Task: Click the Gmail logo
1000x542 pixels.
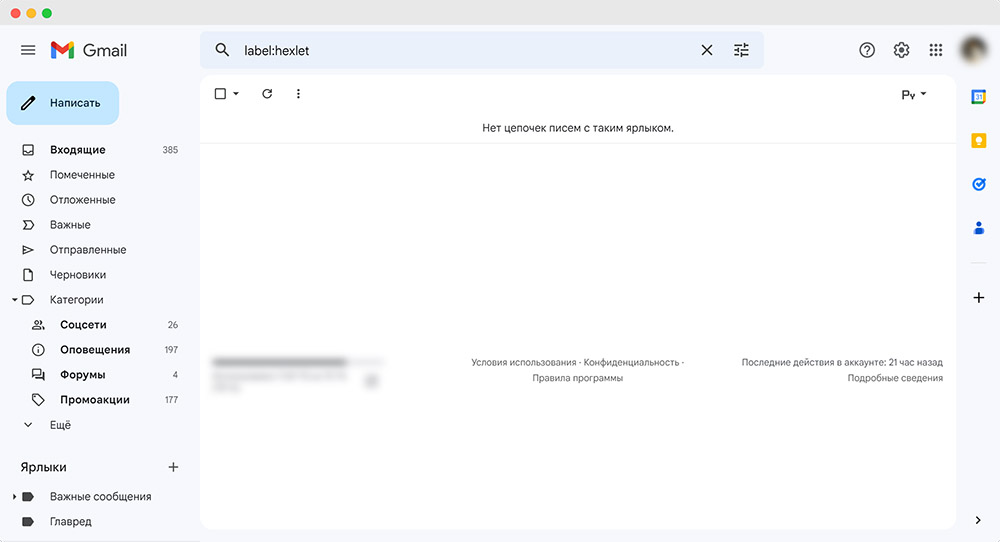Action: click(89, 50)
